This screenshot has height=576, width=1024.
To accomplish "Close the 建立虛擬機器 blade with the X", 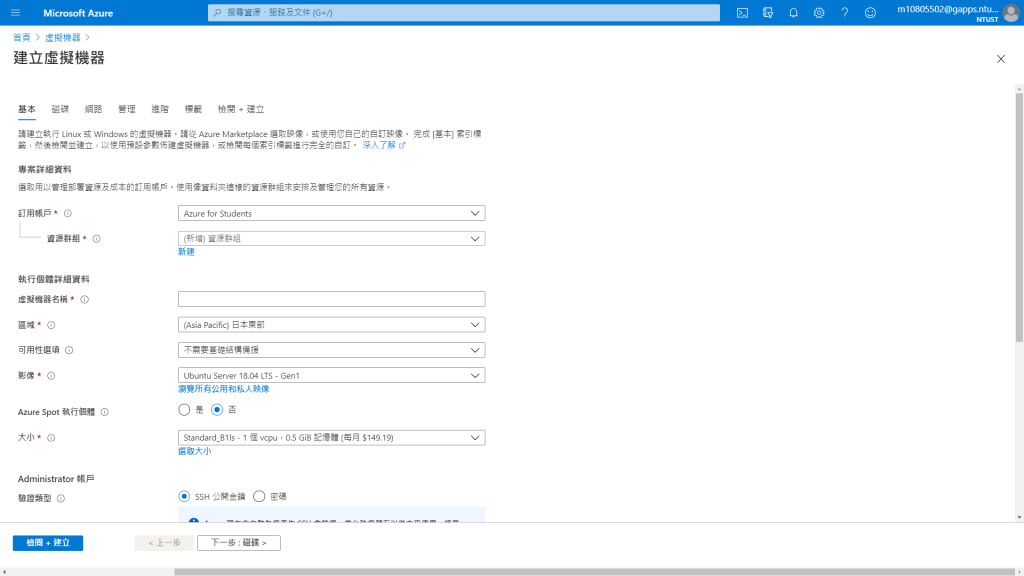I will pyautogui.click(x=1000, y=59).
